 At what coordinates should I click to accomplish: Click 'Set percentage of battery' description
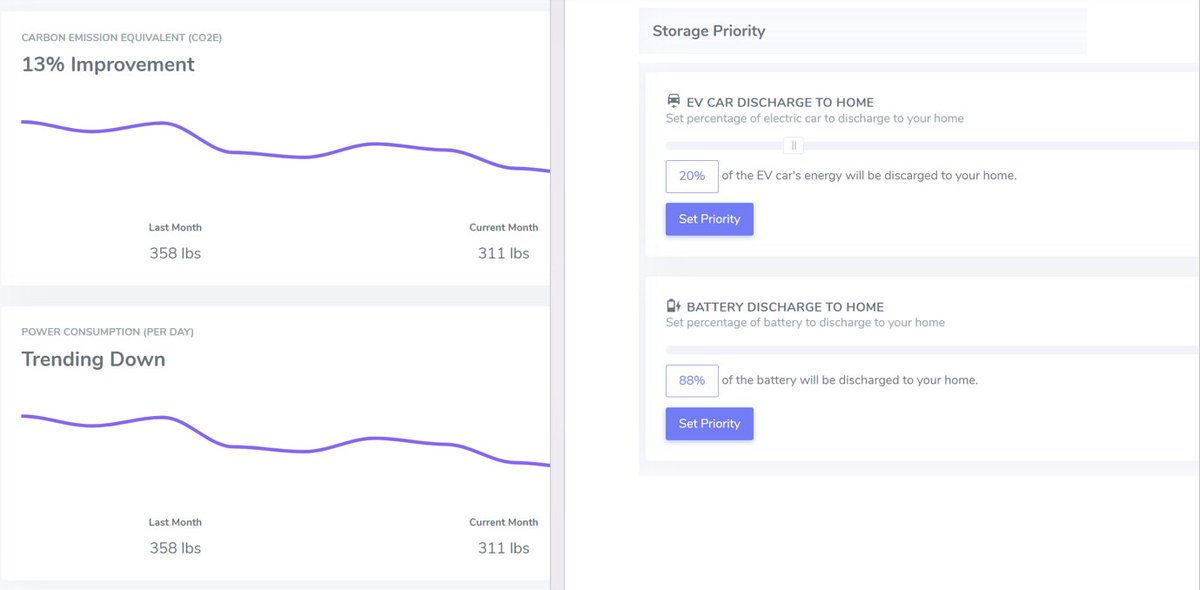[805, 322]
